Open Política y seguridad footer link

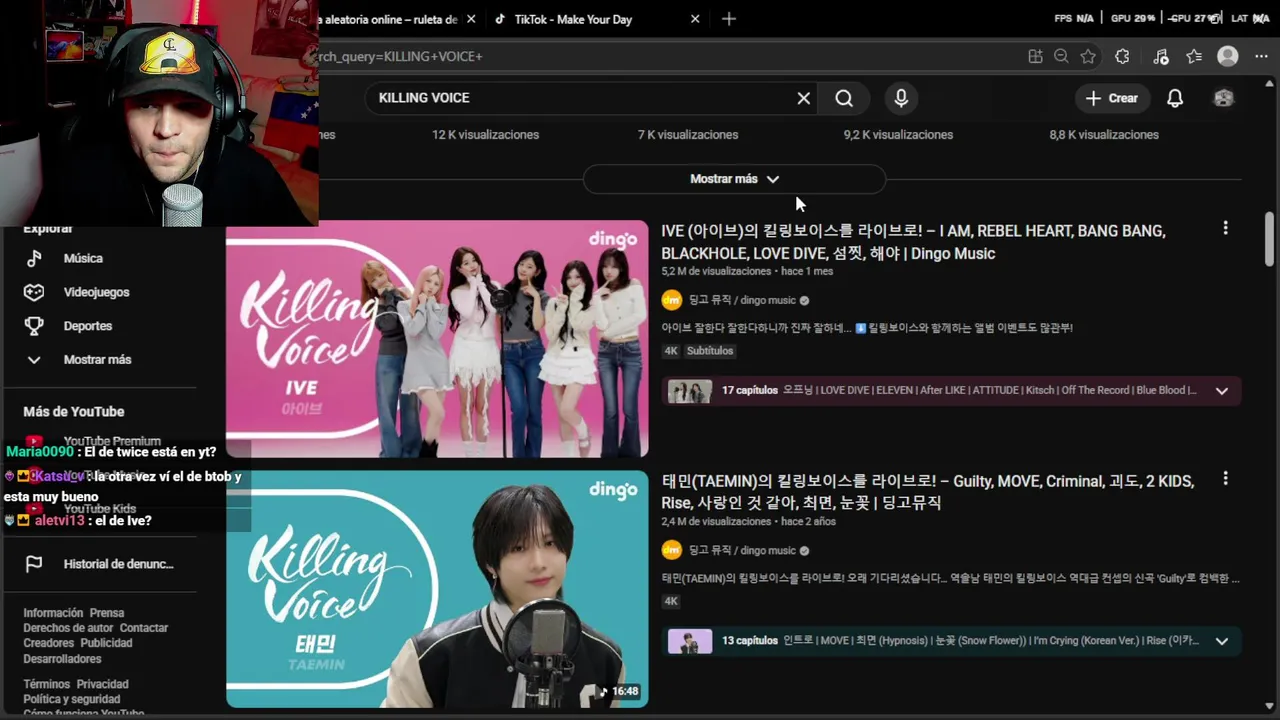click(72, 699)
